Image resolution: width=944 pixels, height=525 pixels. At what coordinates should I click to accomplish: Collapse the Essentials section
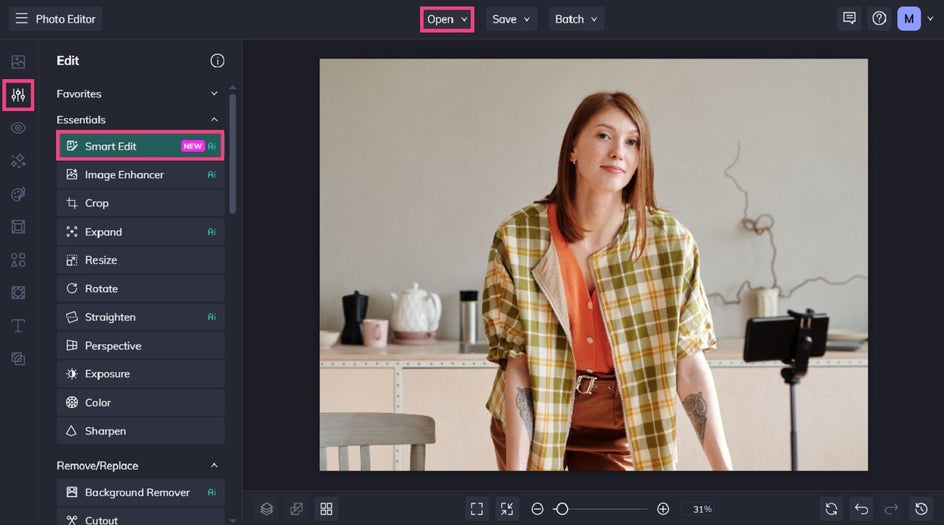tap(214, 120)
